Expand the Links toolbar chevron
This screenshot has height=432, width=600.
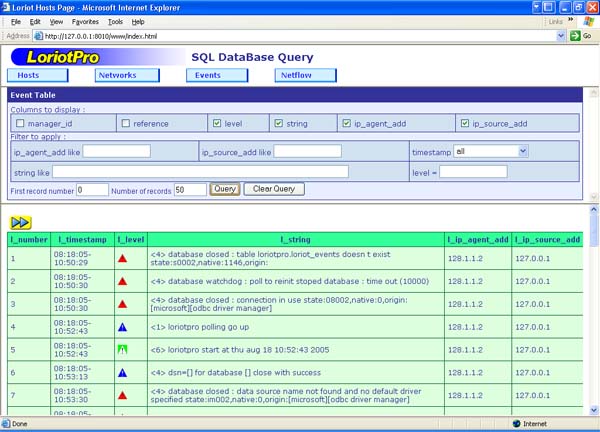[571, 20]
